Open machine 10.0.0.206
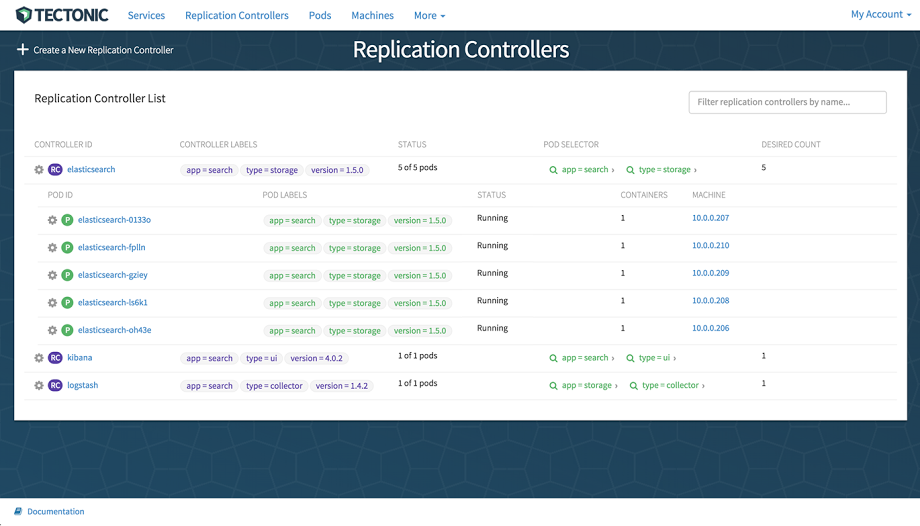The height and width of the screenshot is (526, 920). (711, 328)
